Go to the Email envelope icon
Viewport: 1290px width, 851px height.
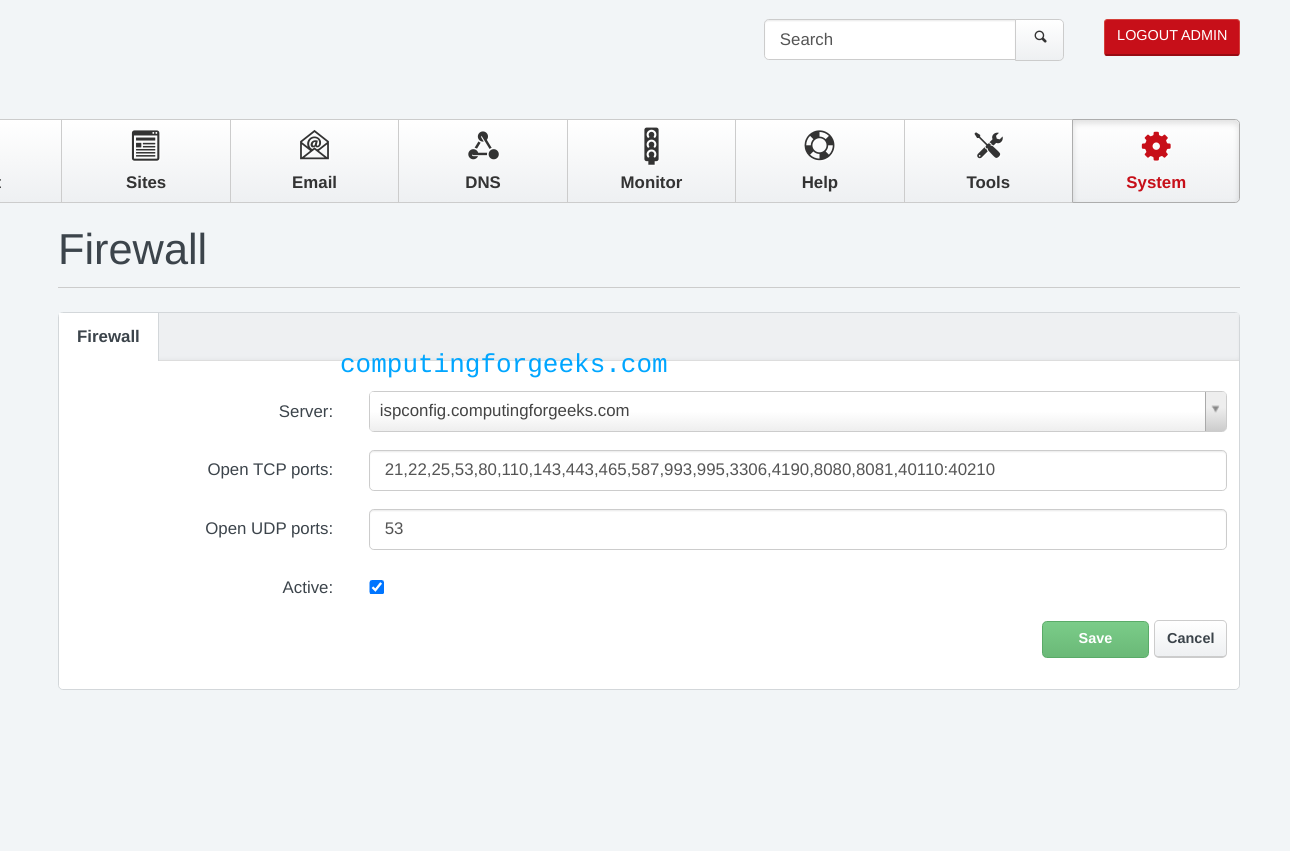pyautogui.click(x=314, y=146)
